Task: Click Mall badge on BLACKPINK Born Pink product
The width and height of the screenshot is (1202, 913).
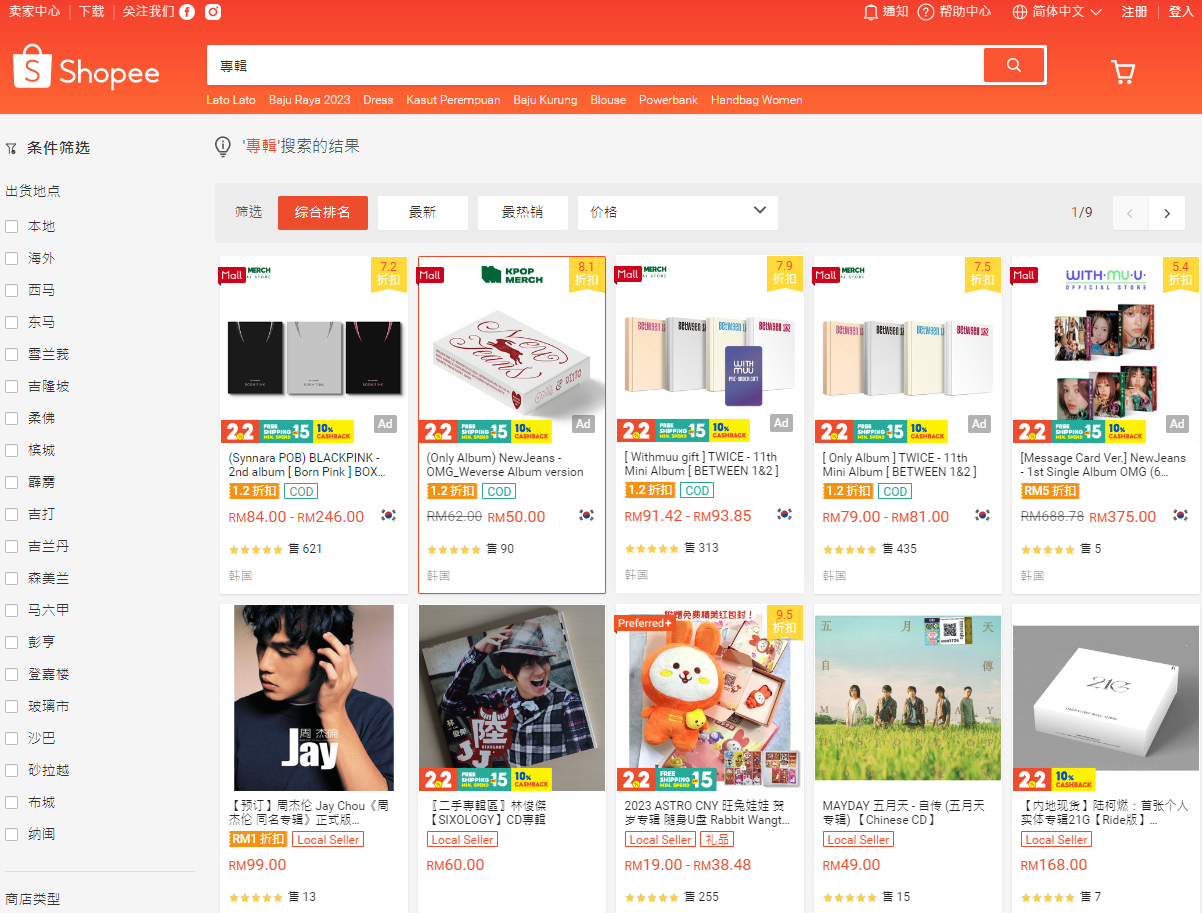Action: point(232,275)
